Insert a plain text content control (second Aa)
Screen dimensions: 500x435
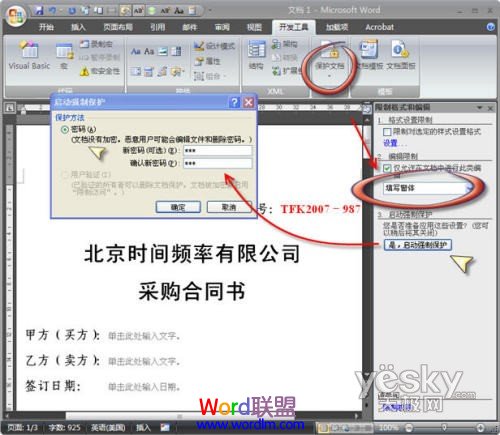pos(149,51)
